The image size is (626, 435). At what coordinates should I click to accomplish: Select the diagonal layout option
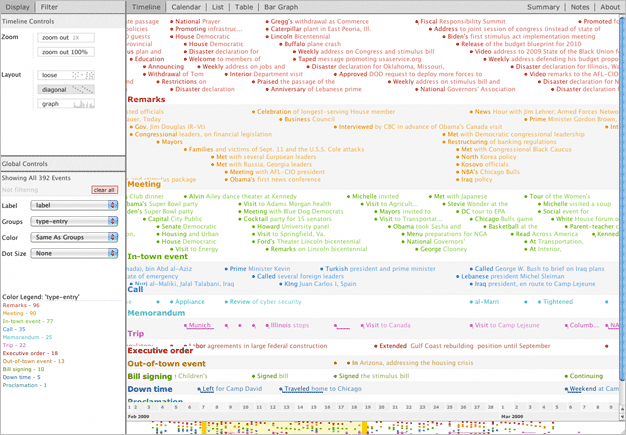(66, 89)
